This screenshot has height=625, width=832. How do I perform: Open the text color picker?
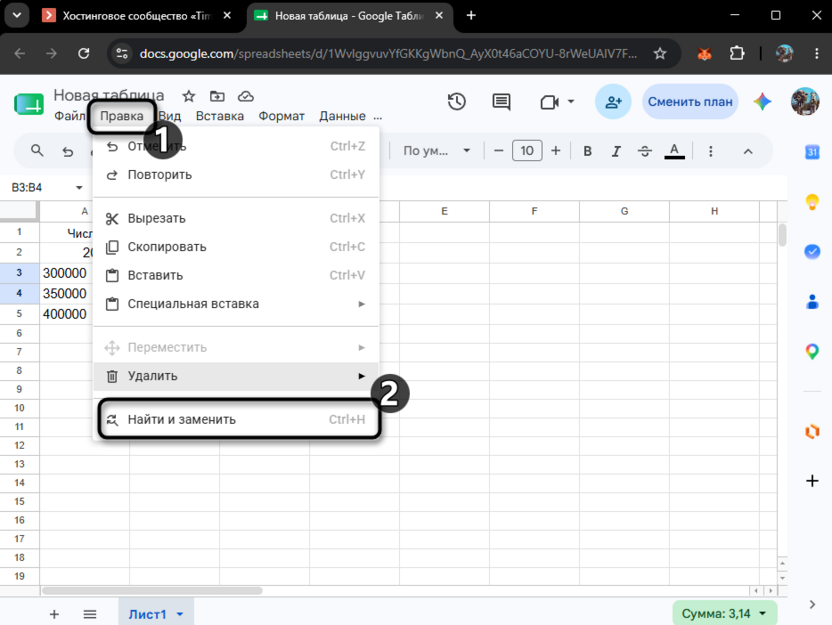674,151
